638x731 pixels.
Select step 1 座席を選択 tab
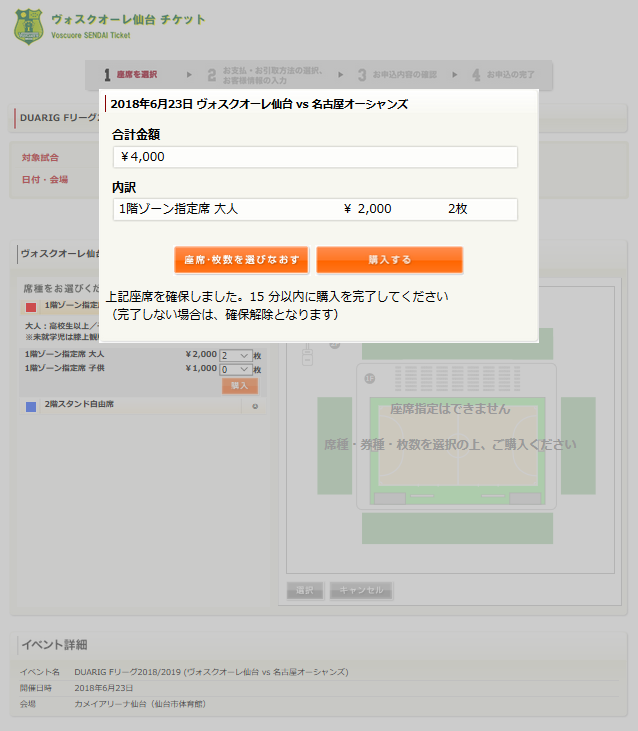pyautogui.click(x=131, y=75)
